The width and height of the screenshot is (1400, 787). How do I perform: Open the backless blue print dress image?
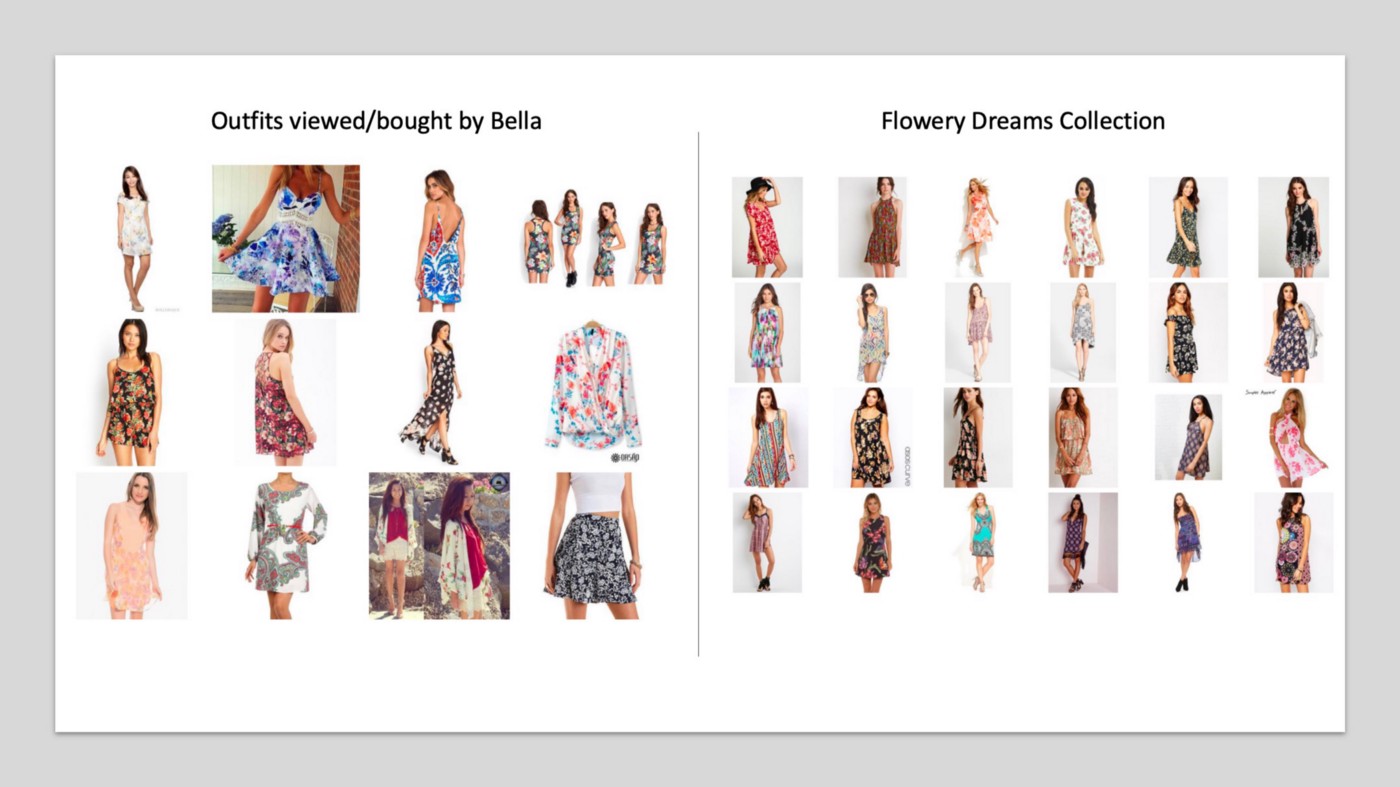pos(440,238)
